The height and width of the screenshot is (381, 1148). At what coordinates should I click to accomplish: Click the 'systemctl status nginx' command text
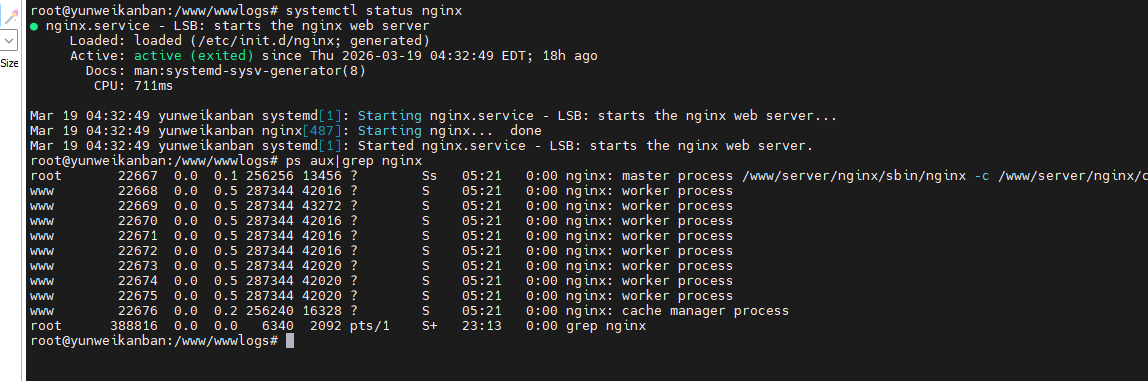[x=374, y=11]
